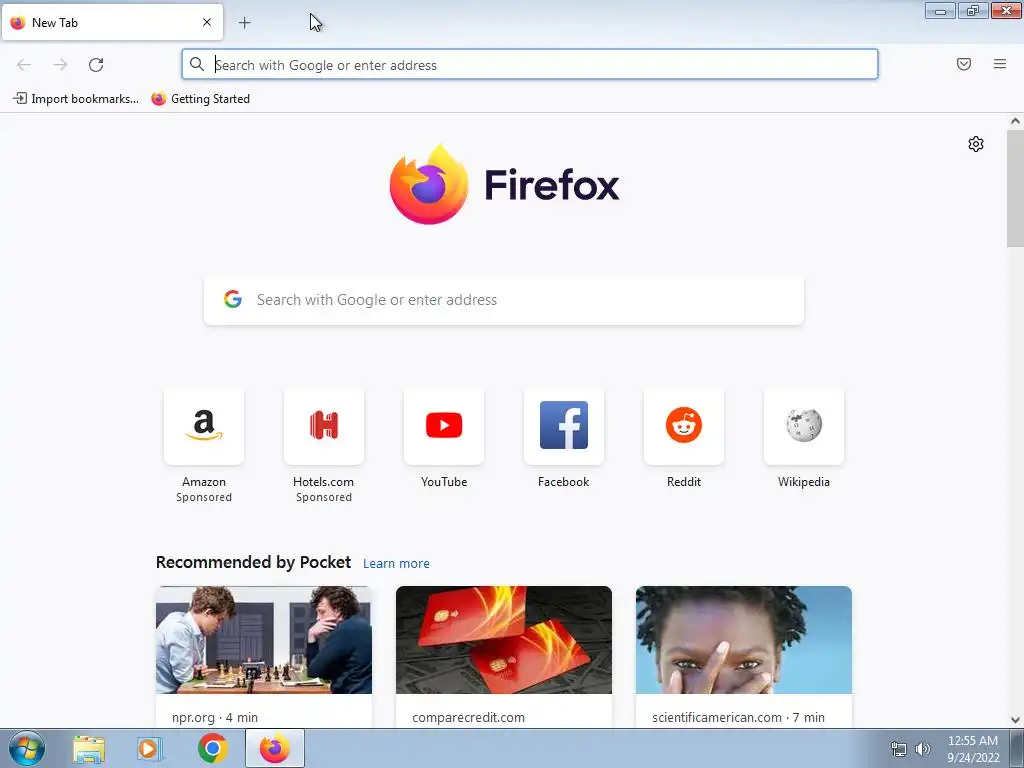Open Windows Explorer from taskbar
Image resolution: width=1024 pixels, height=768 pixels.
click(x=89, y=749)
